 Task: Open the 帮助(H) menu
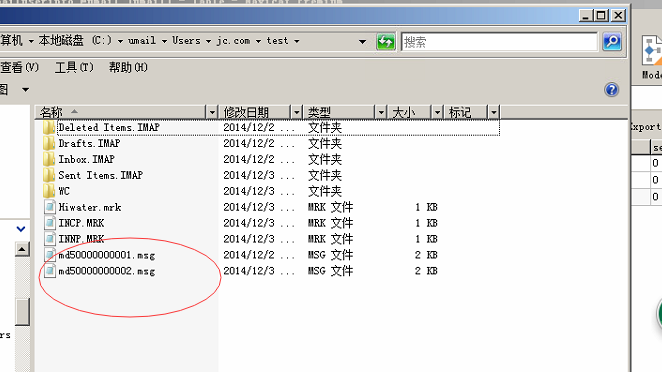tap(128, 67)
